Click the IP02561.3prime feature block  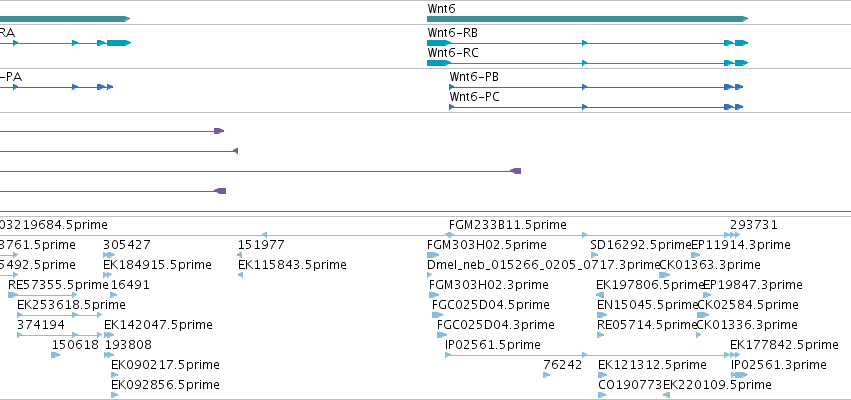tap(740, 375)
